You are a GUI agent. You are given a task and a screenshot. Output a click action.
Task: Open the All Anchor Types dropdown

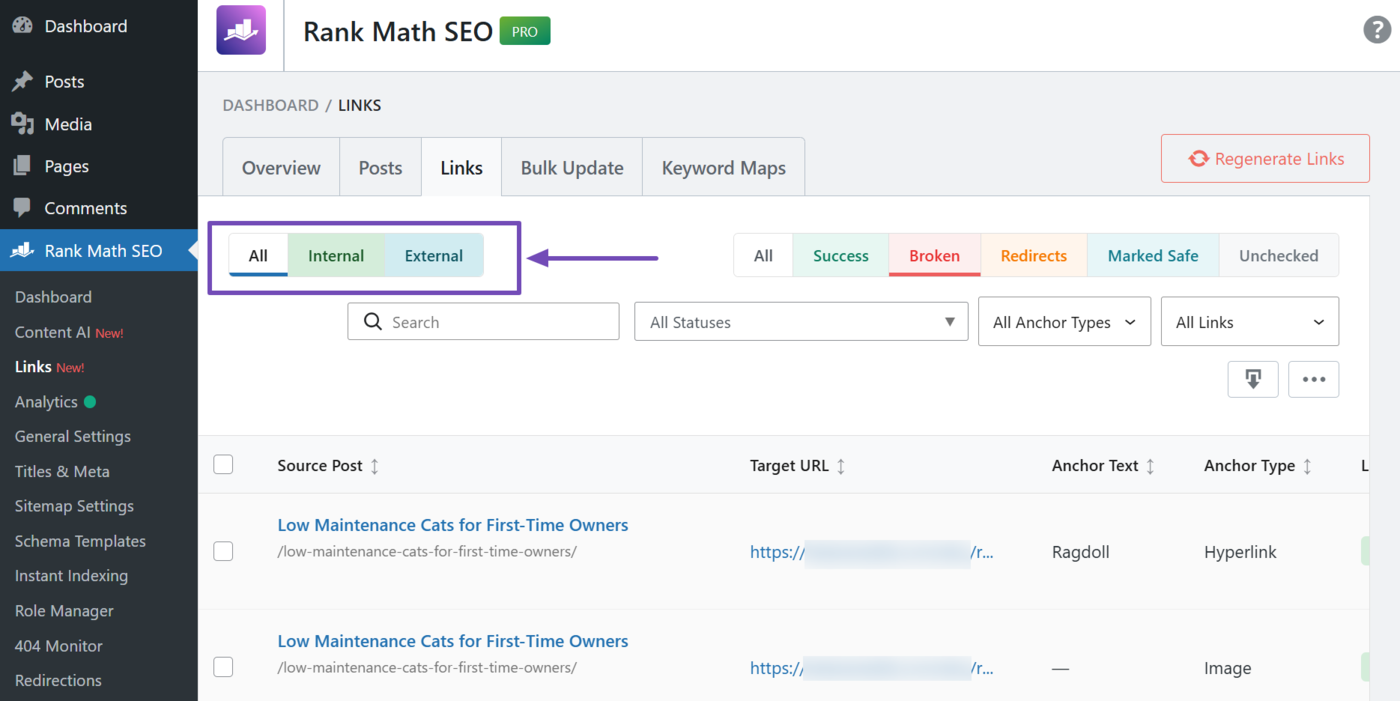click(x=1064, y=321)
